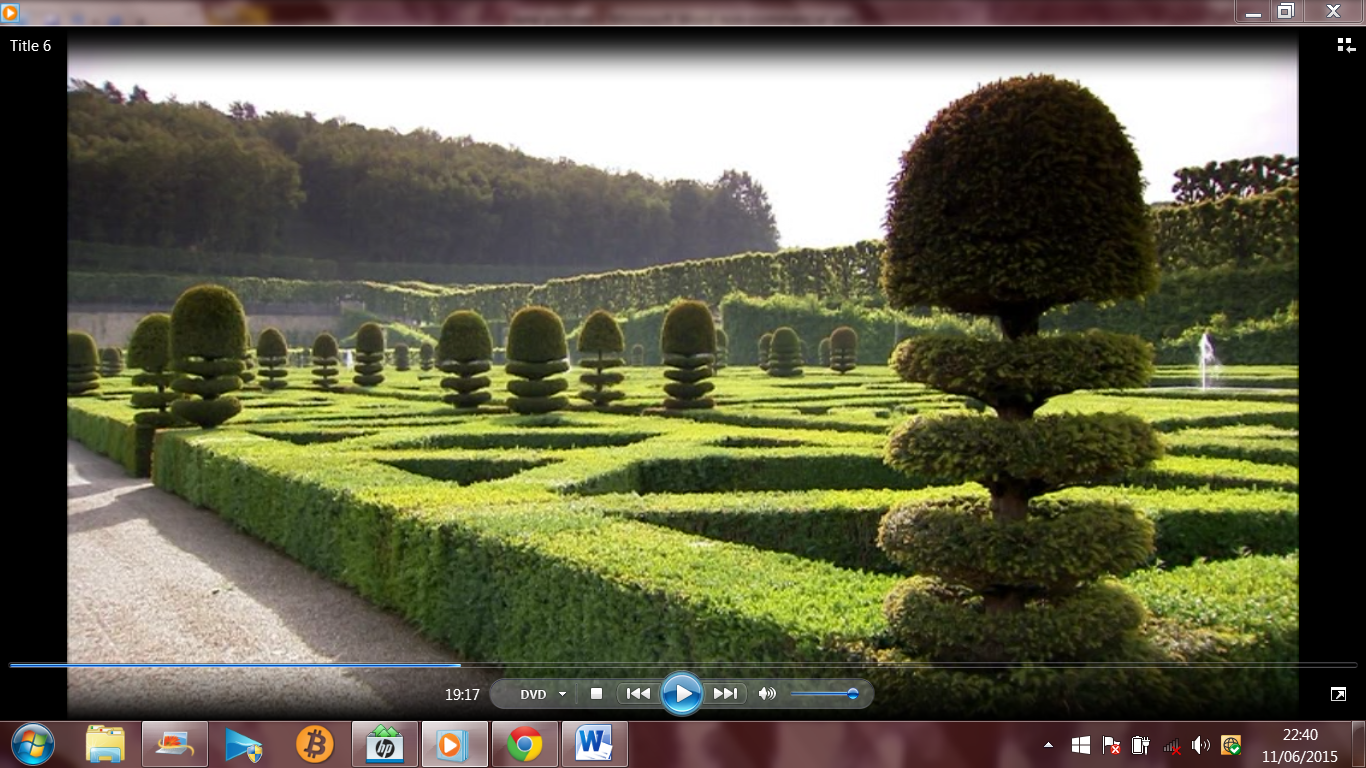Open the HP Support Assistant taskbar icon
The height and width of the screenshot is (768, 1366).
384,744
